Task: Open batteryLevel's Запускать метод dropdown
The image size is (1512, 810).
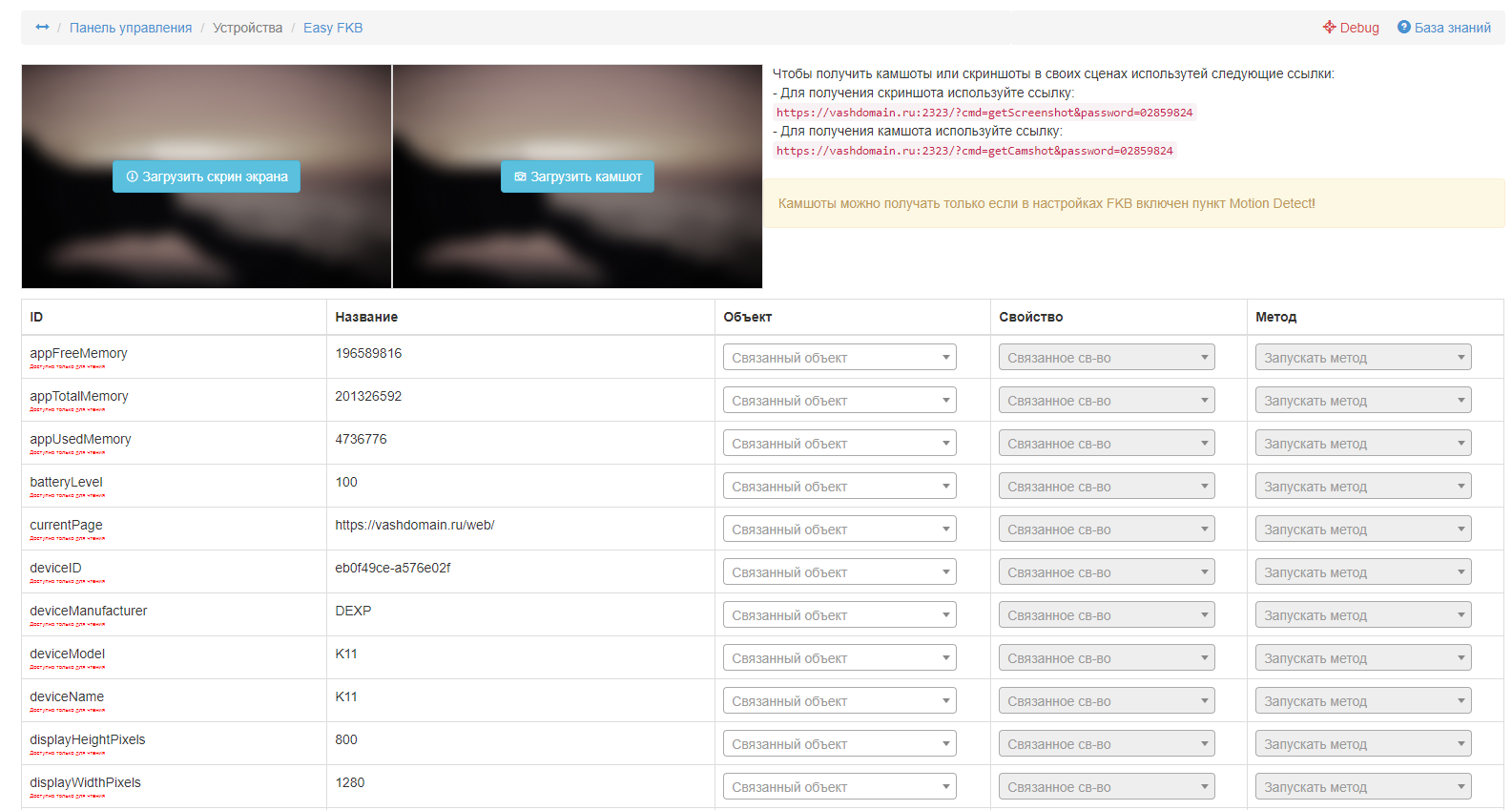Action: 1363,487
